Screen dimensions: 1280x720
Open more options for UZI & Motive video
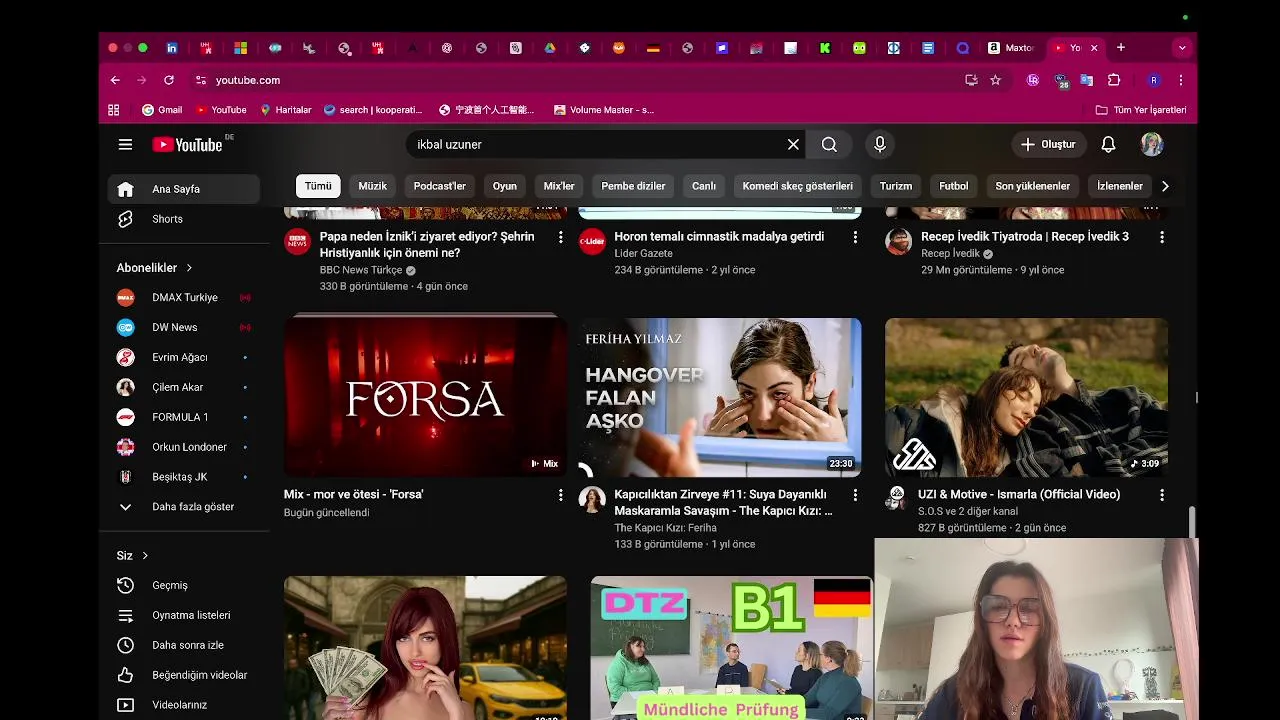(1162, 495)
